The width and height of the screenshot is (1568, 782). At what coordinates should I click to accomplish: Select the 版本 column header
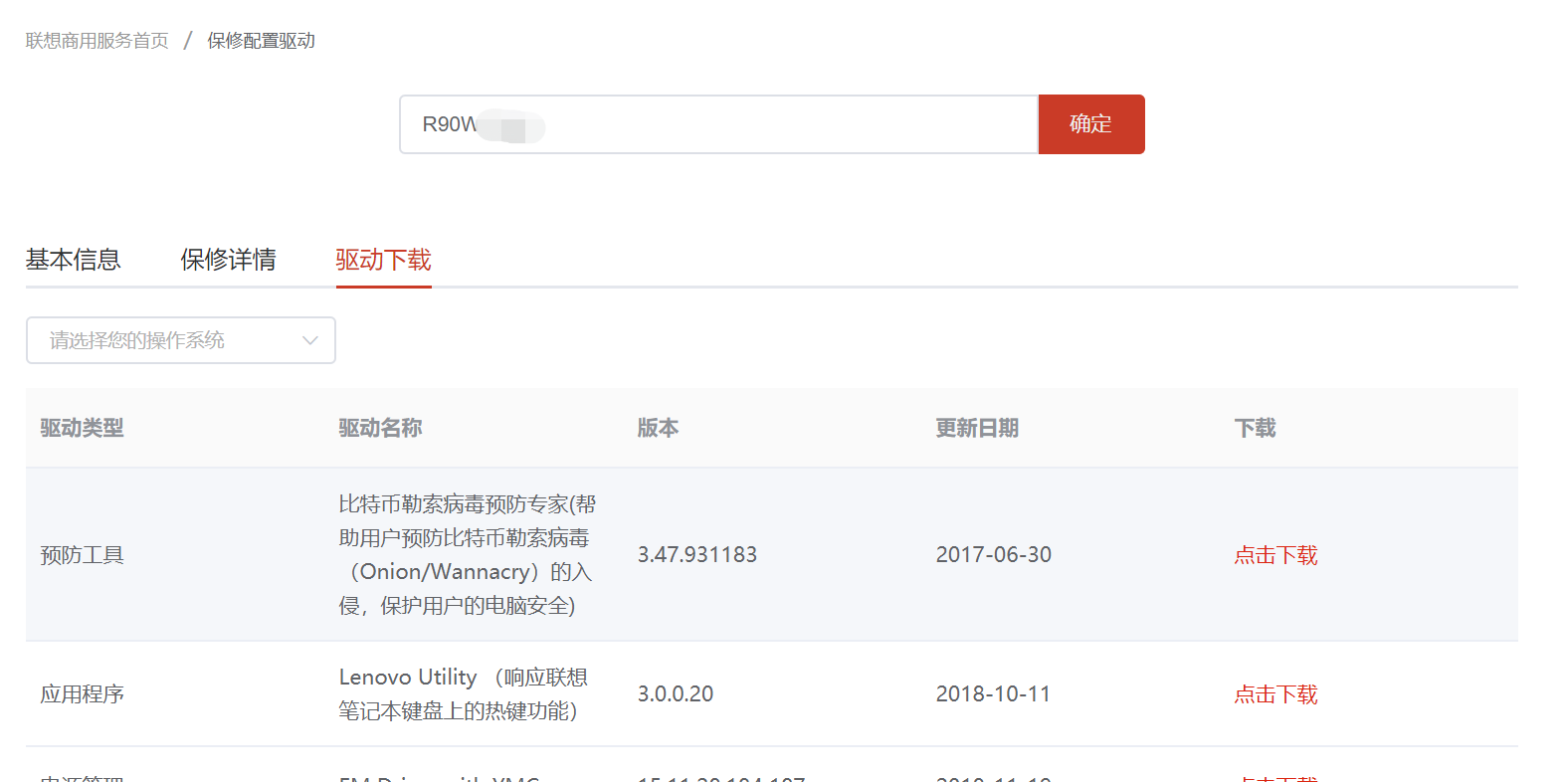658,428
